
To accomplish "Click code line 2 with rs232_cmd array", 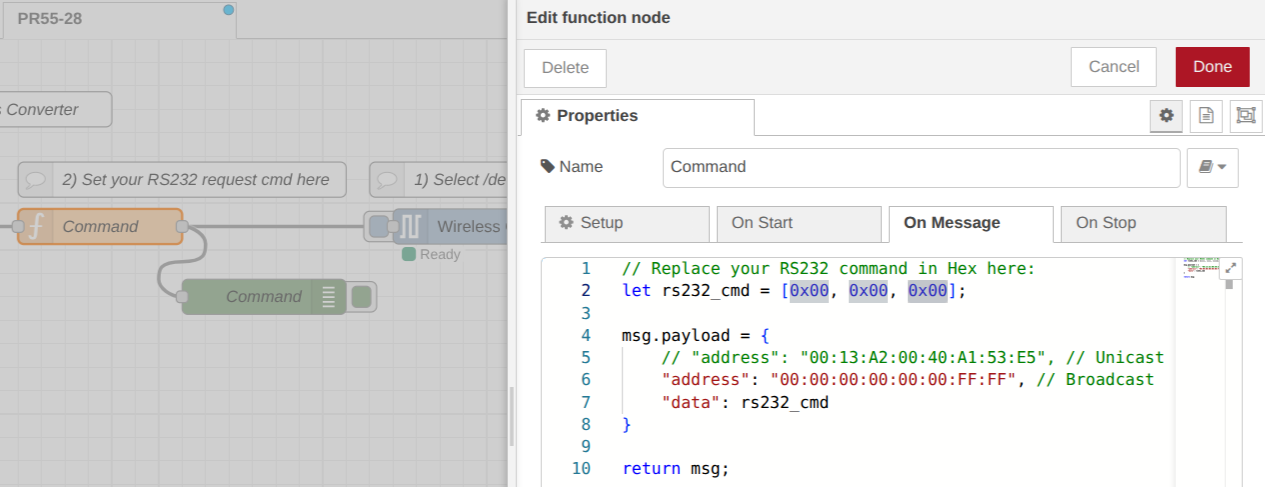I will (x=794, y=291).
